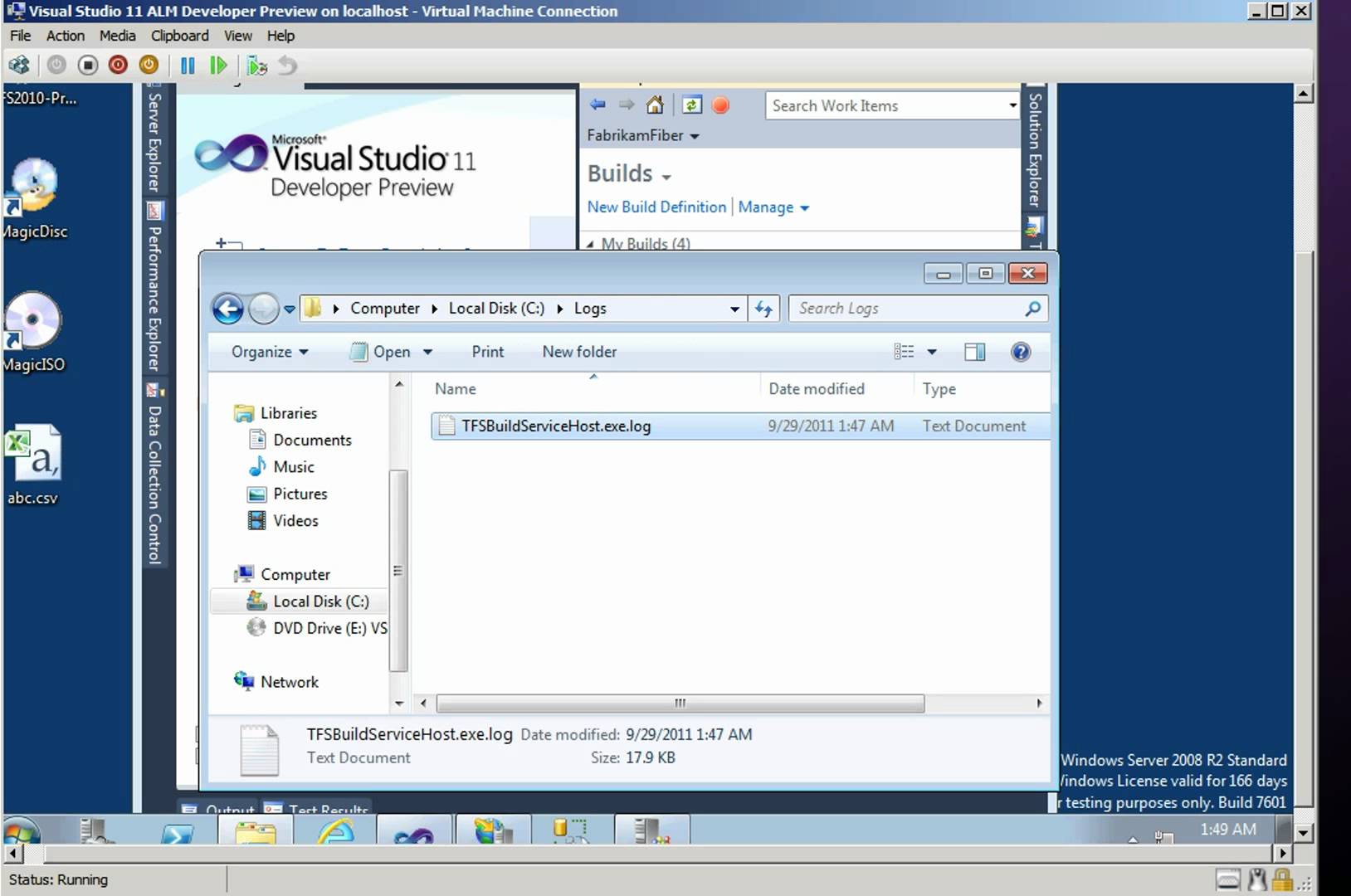The height and width of the screenshot is (896, 1351).
Task: Open the Help menu
Action: click(280, 36)
